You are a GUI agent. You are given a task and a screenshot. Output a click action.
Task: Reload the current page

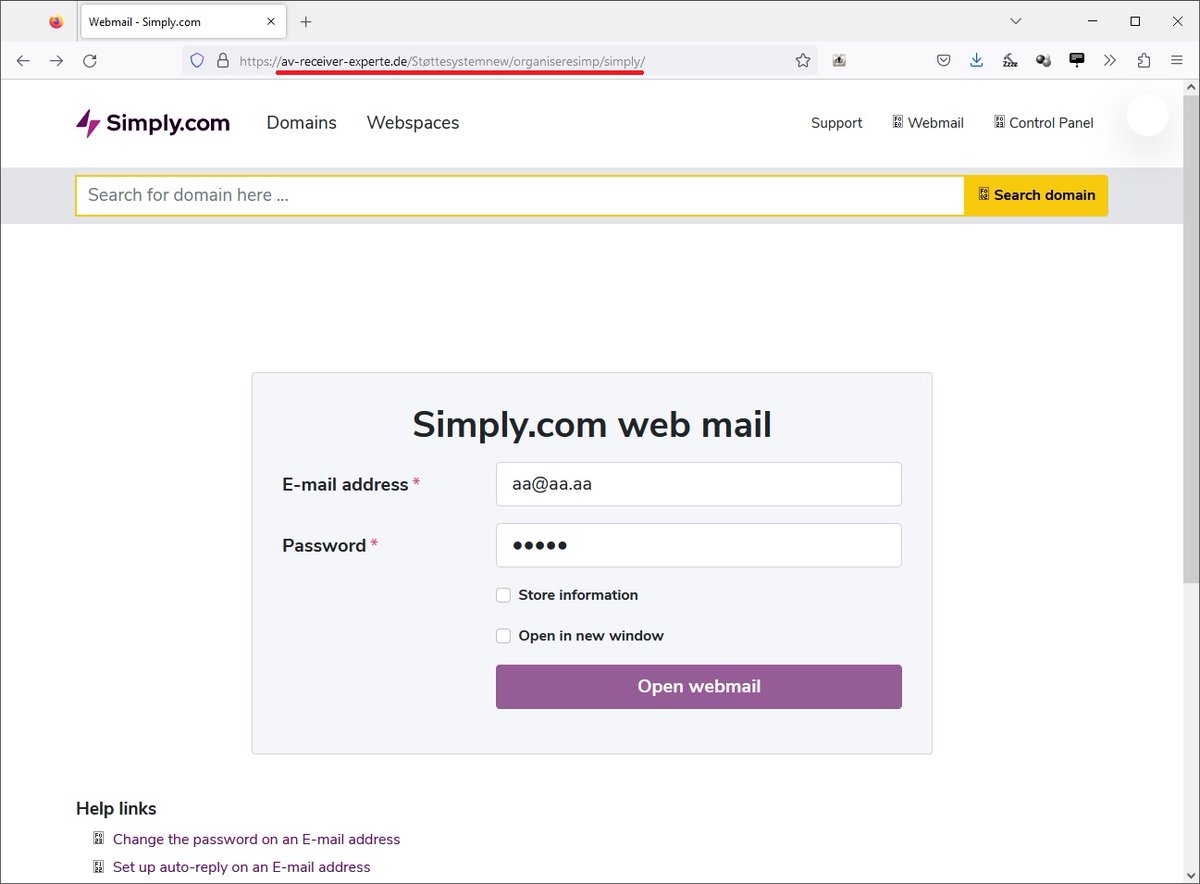tap(90, 61)
